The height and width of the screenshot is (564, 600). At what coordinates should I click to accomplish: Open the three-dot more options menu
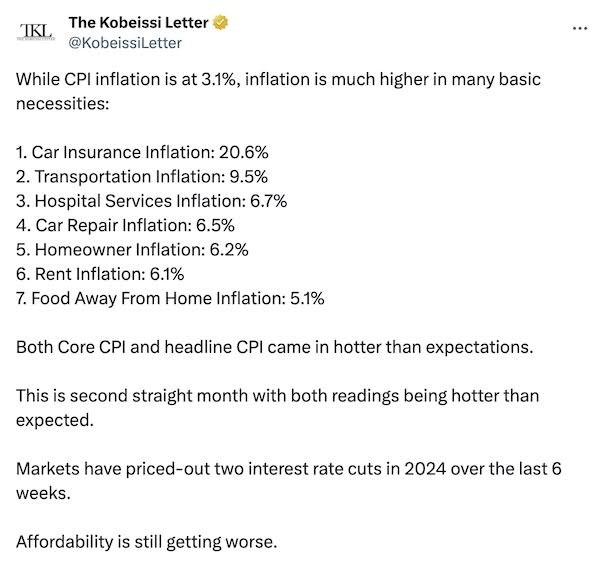point(580,28)
